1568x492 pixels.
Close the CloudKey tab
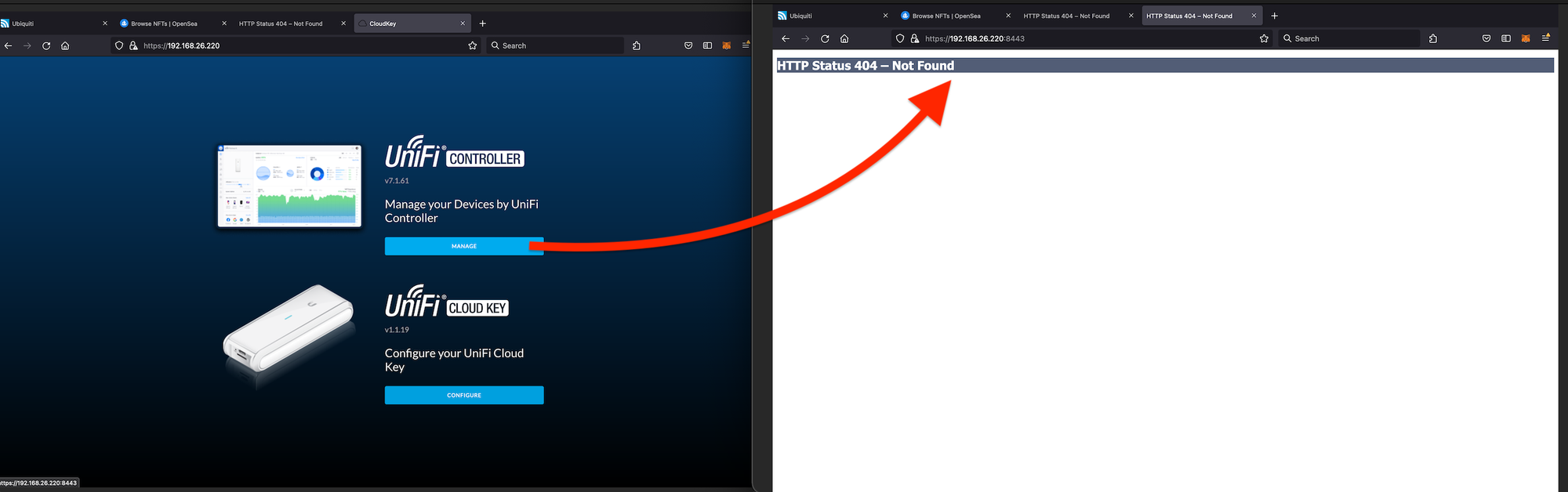463,24
